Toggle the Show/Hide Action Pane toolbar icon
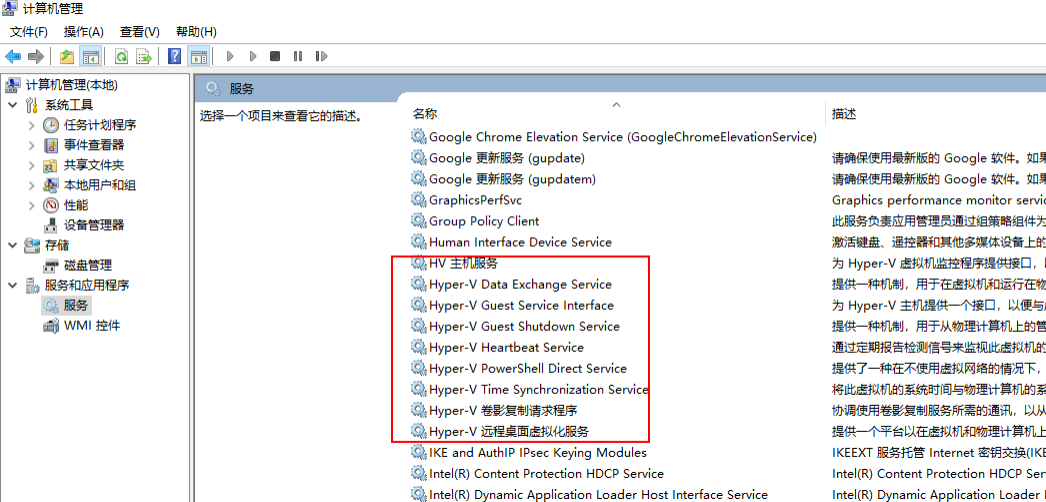 coord(197,57)
